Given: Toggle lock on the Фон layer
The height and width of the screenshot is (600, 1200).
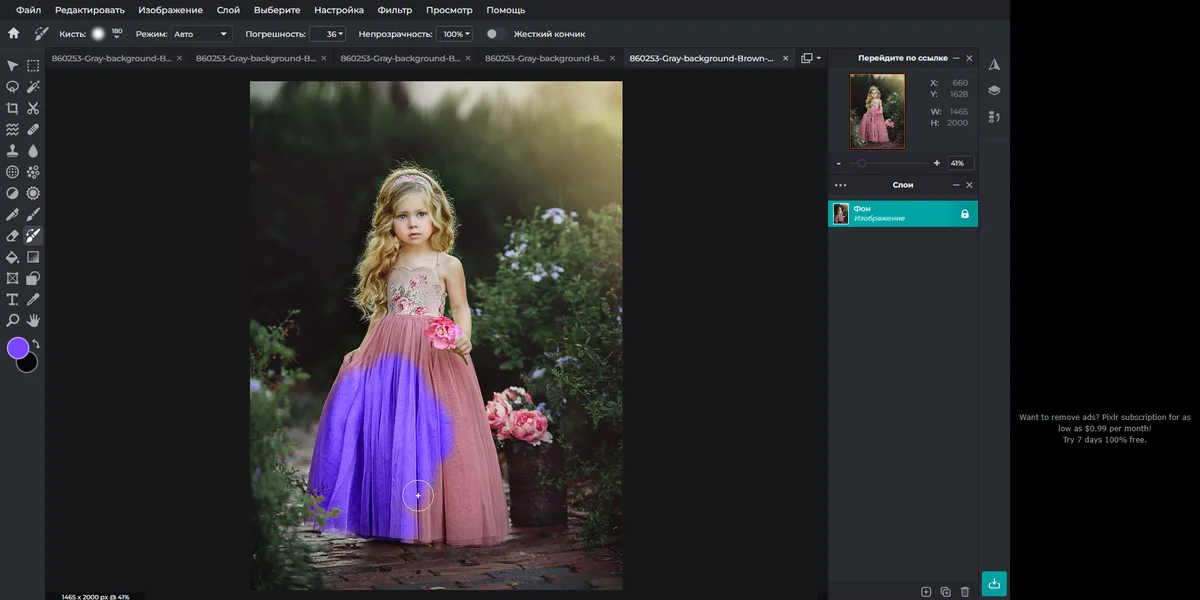Looking at the screenshot, I should coord(964,214).
